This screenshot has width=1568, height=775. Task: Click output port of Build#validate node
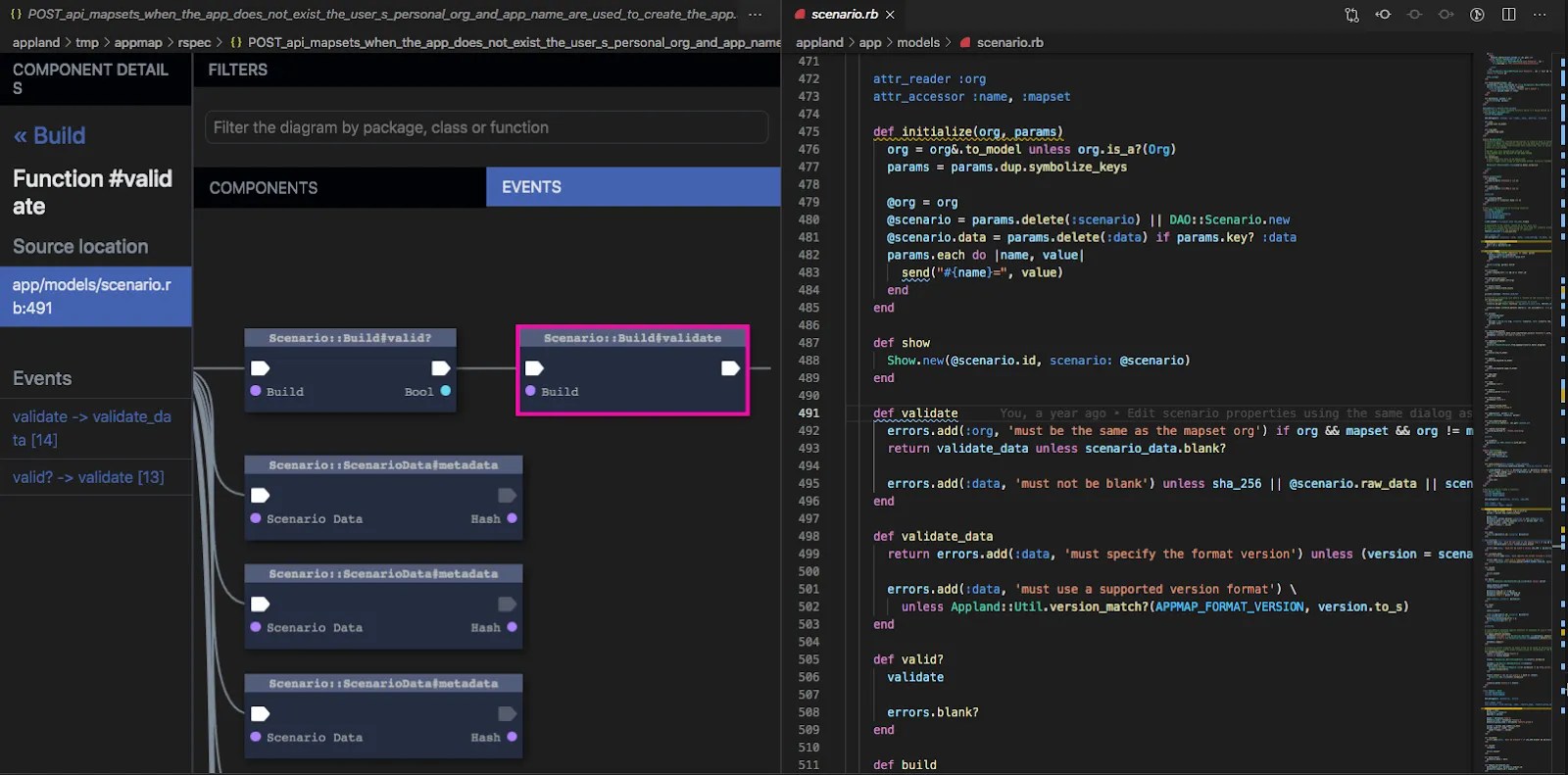click(730, 368)
